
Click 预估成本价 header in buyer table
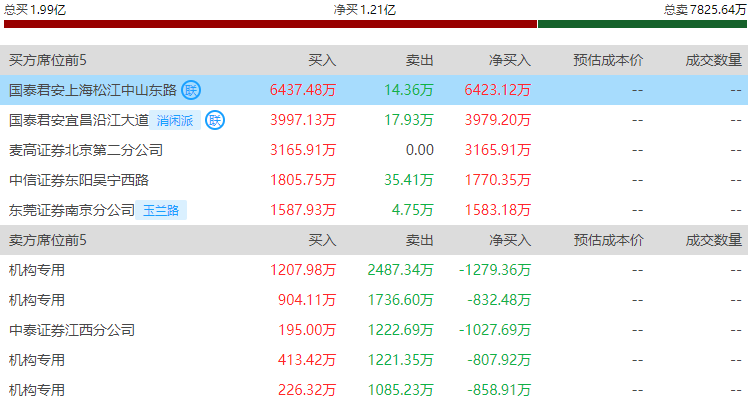(608, 60)
